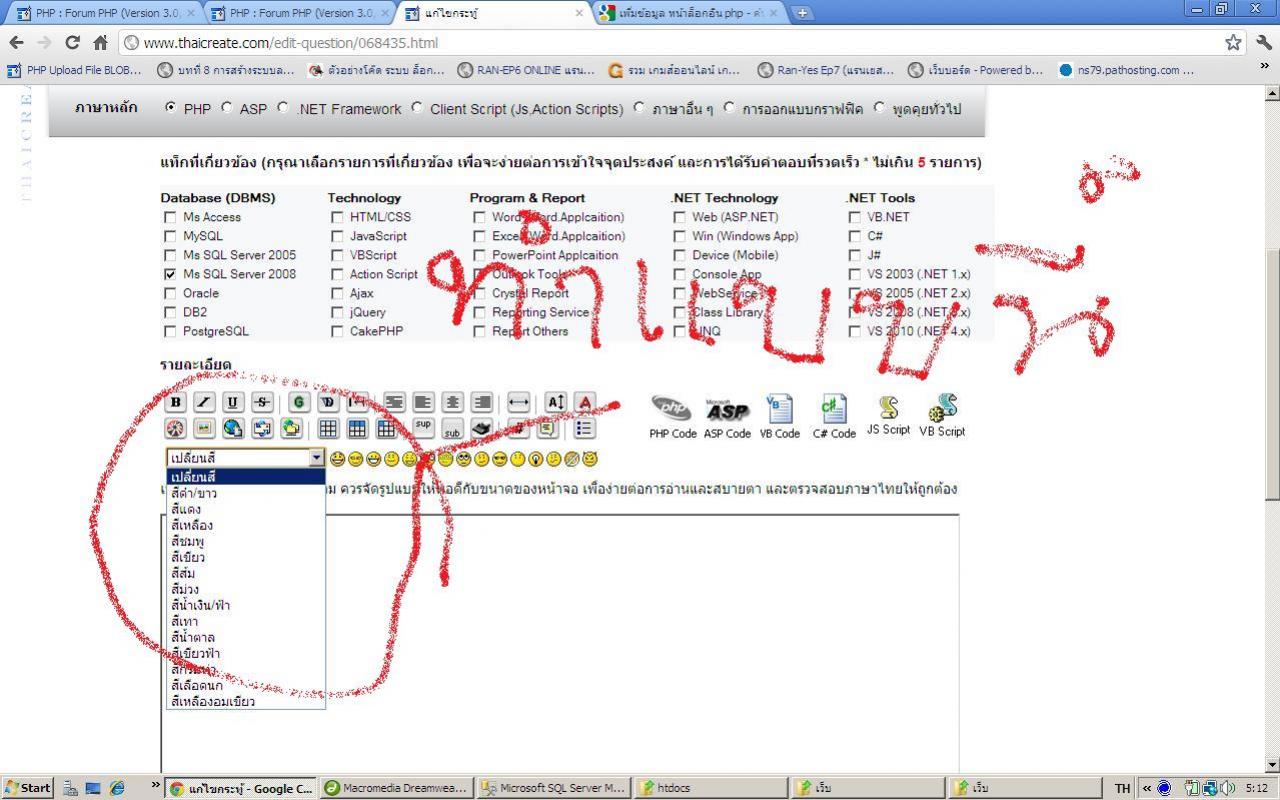The image size is (1280, 800).
Task: Bookmark this page with the star icon
Action: click(1234, 42)
